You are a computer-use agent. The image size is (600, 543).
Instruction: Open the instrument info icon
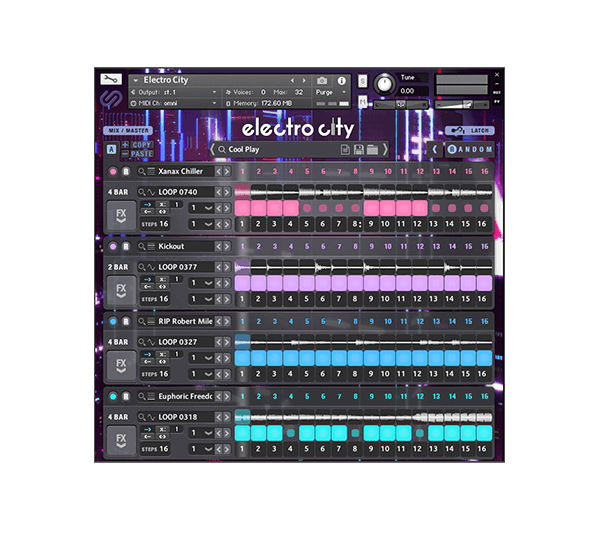[342, 80]
